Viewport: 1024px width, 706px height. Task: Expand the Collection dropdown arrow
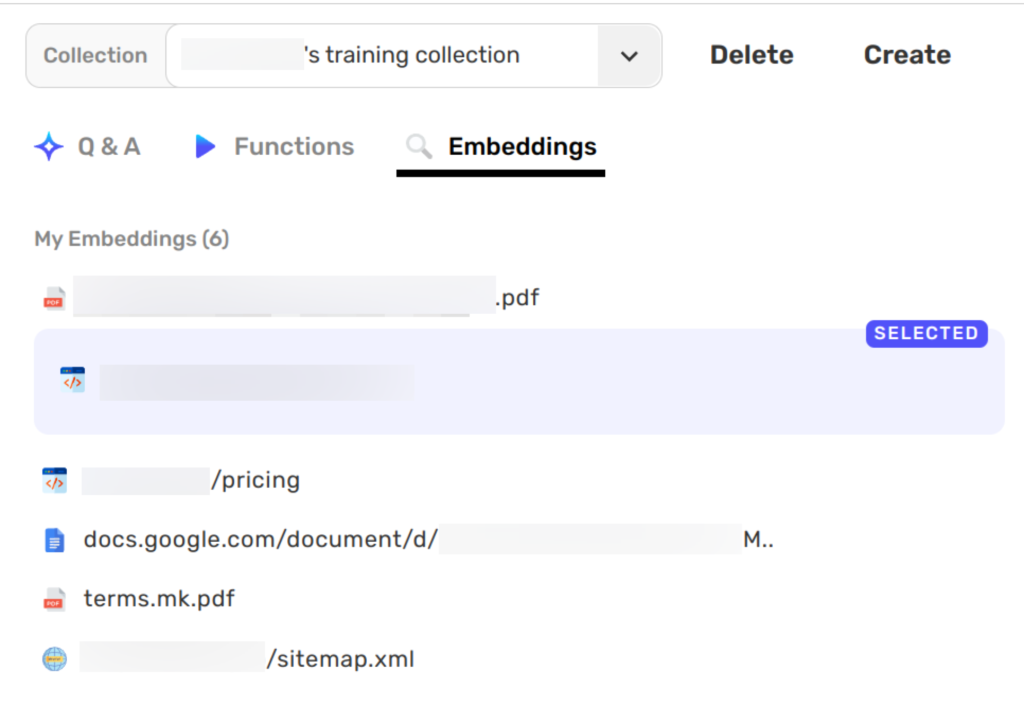pos(629,56)
